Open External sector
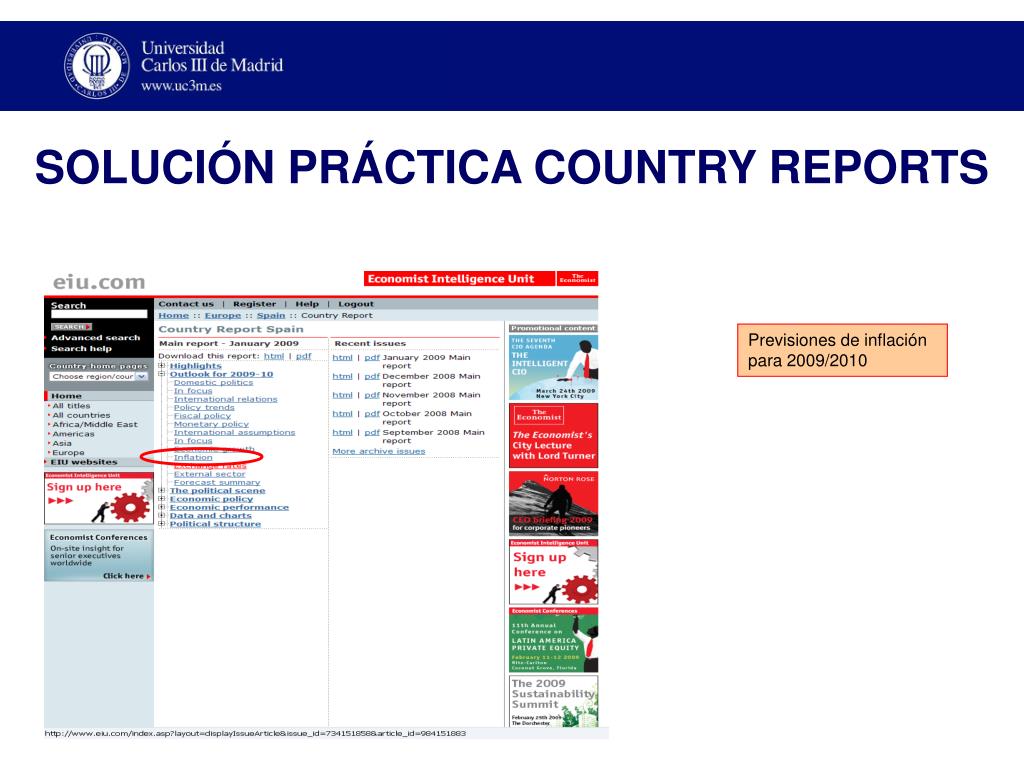The width and height of the screenshot is (1024, 768). pyautogui.click(x=209, y=474)
